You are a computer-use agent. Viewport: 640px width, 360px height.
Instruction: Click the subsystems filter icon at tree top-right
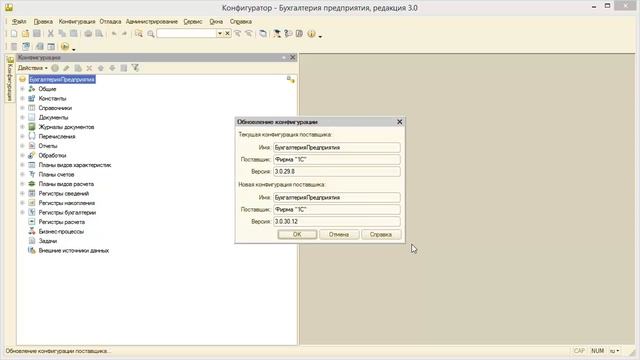click(291, 80)
